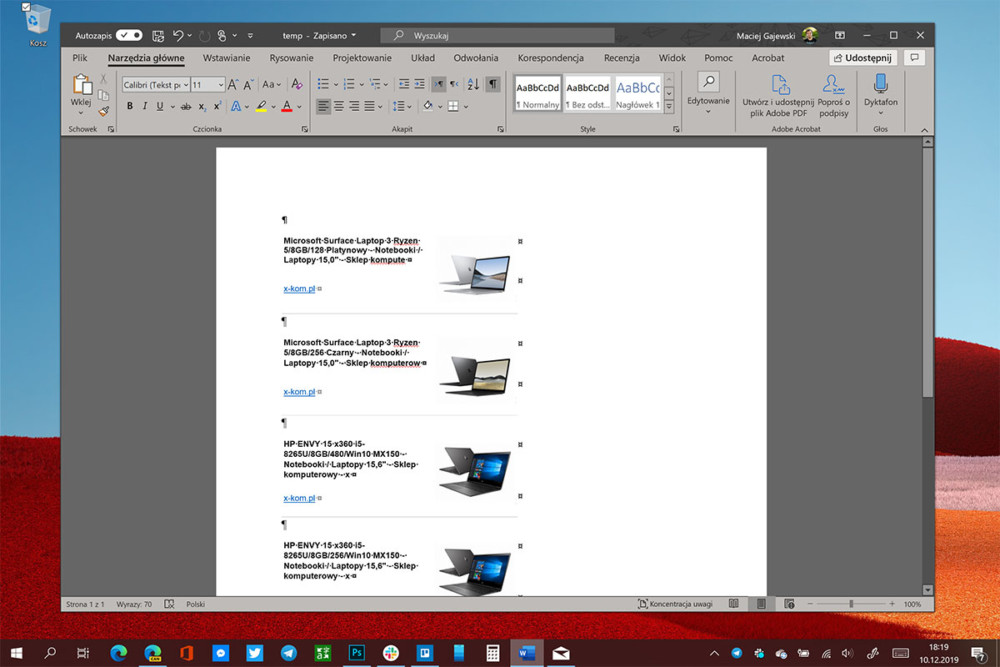The height and width of the screenshot is (667, 1000).
Task: Open the line spacing dropdown
Action: (402, 106)
